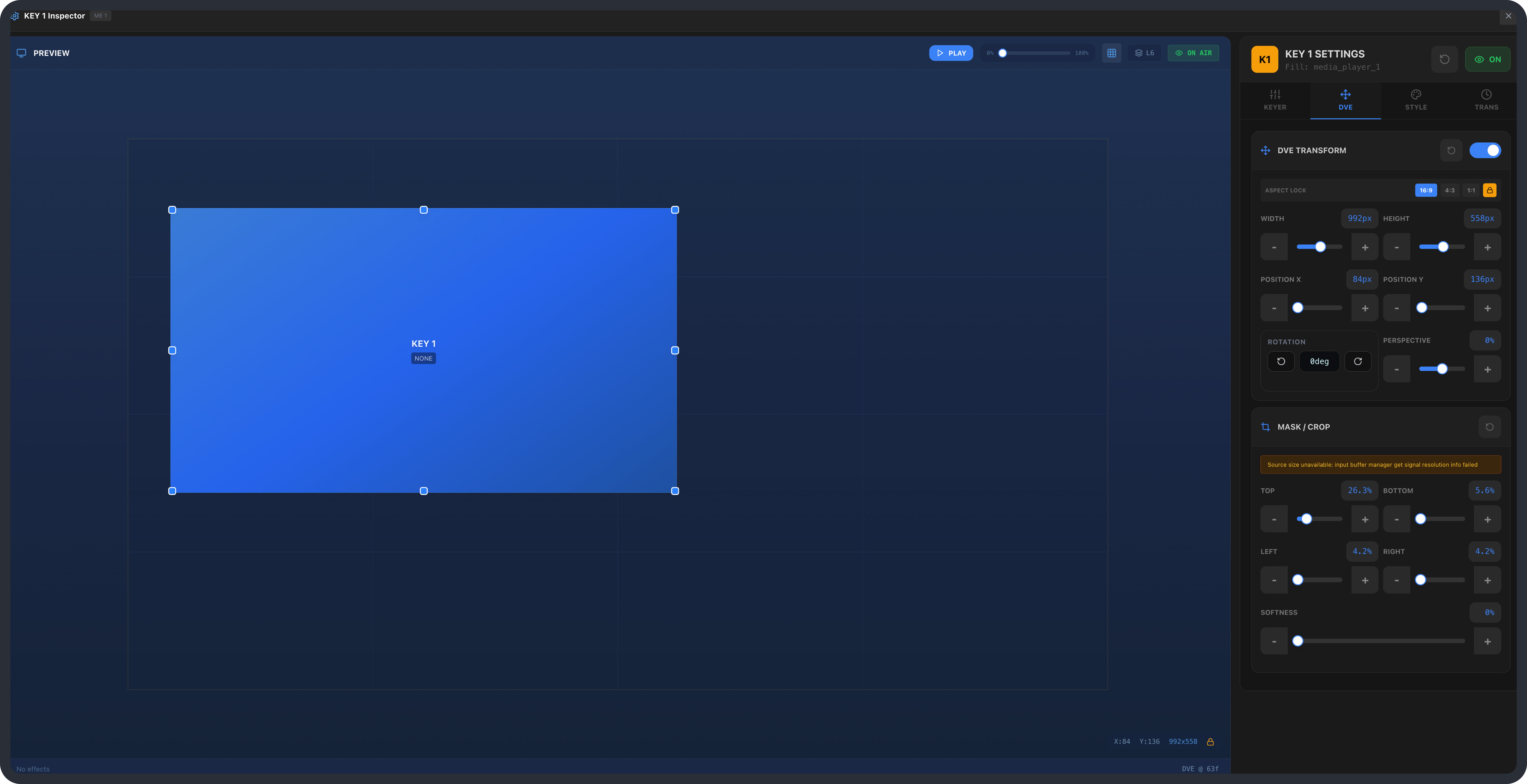
Task: Click the DVE Transform move icon
Action: 1266,151
